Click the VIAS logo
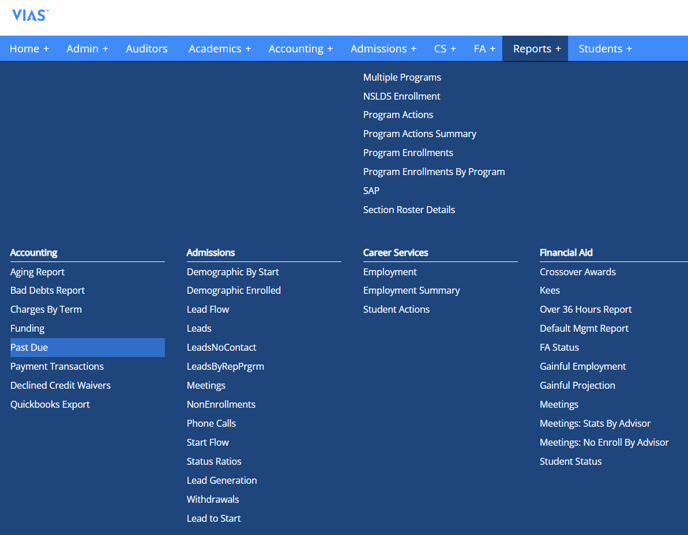 tap(29, 15)
